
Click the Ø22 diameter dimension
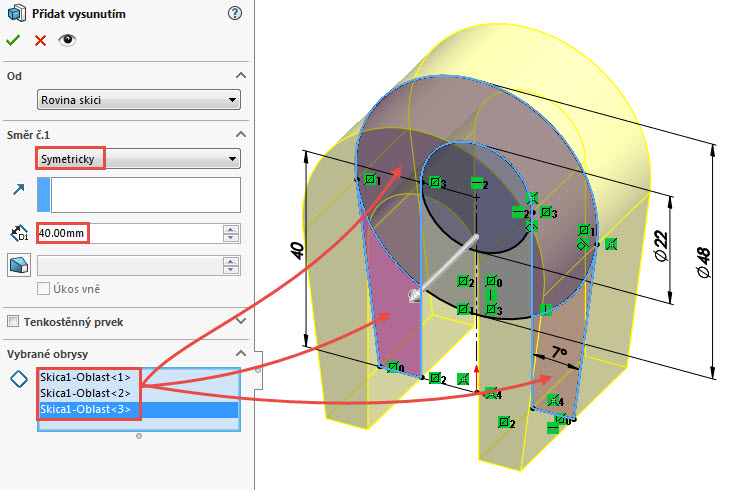[x=661, y=246]
